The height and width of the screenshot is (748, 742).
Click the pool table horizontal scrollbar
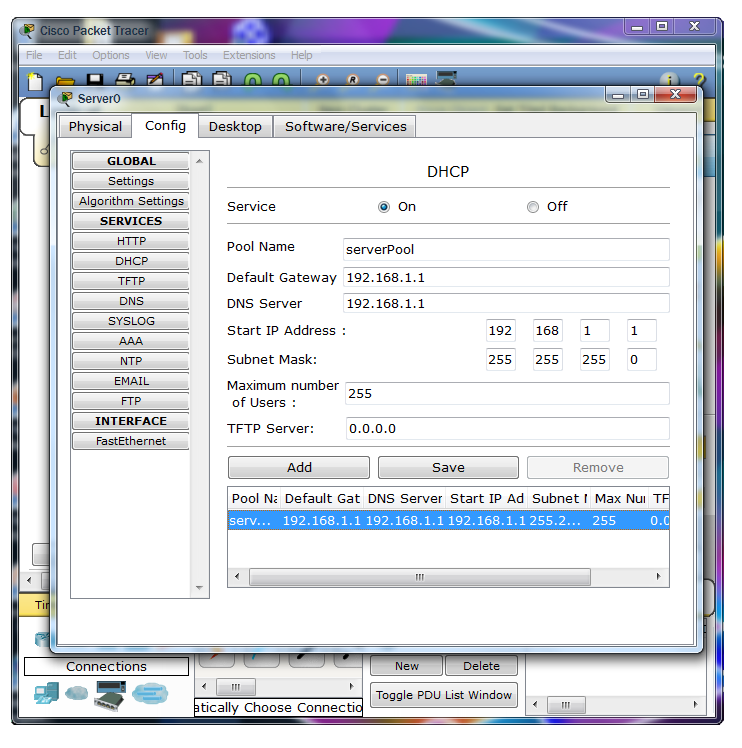coord(420,577)
